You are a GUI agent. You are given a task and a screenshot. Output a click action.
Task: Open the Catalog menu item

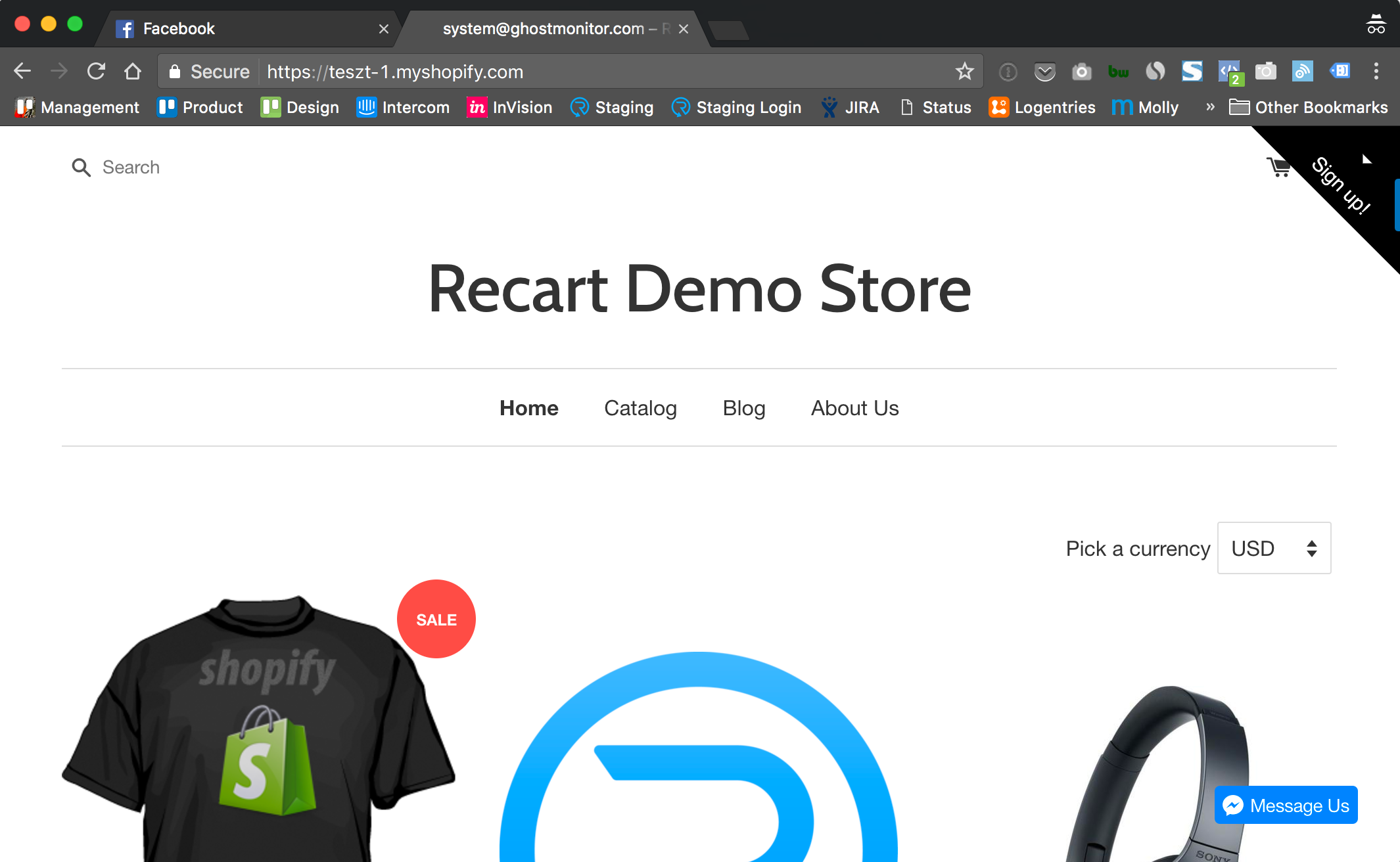coord(641,408)
